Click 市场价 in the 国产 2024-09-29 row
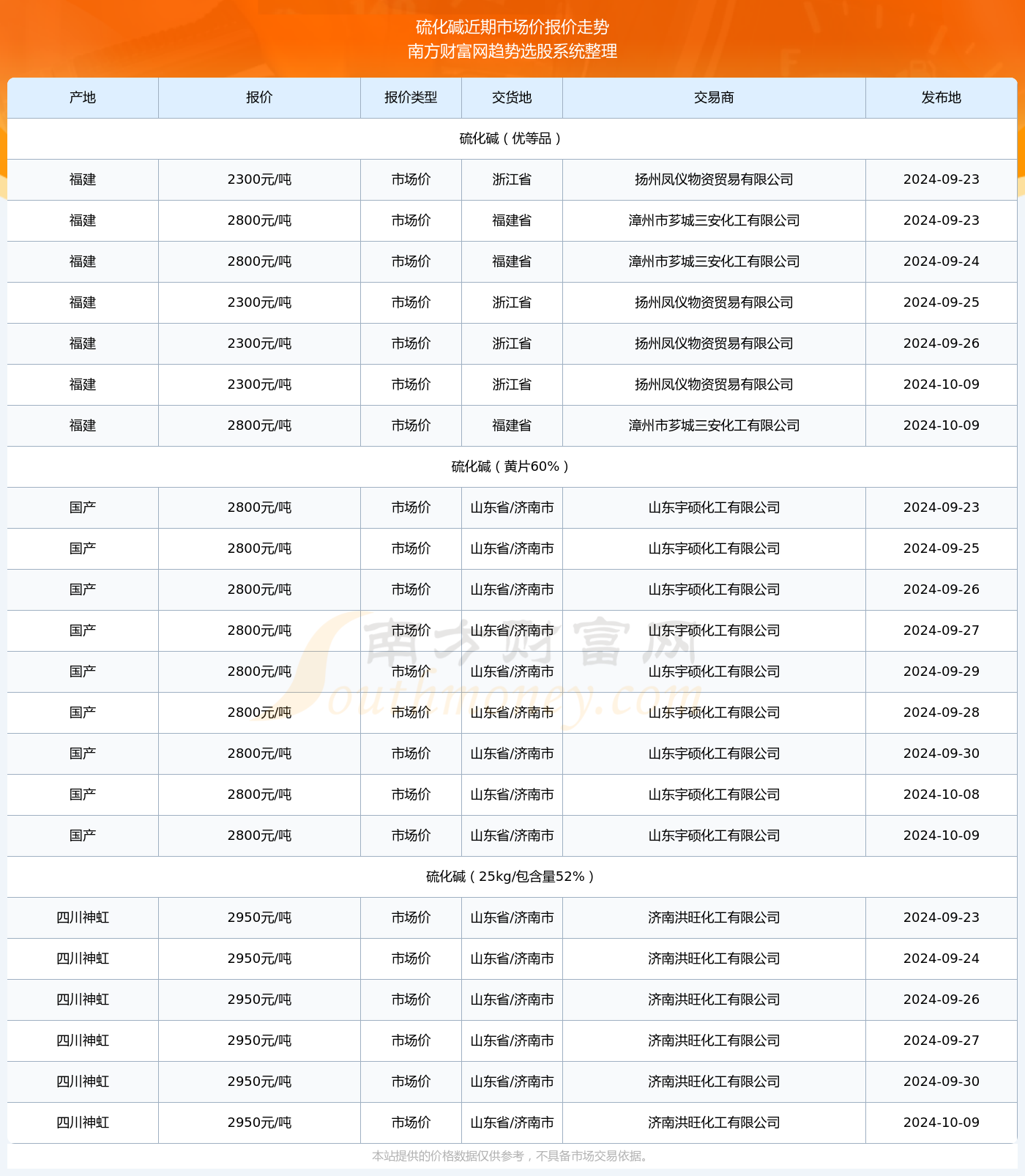This screenshot has height=1176, width=1025. point(411,671)
